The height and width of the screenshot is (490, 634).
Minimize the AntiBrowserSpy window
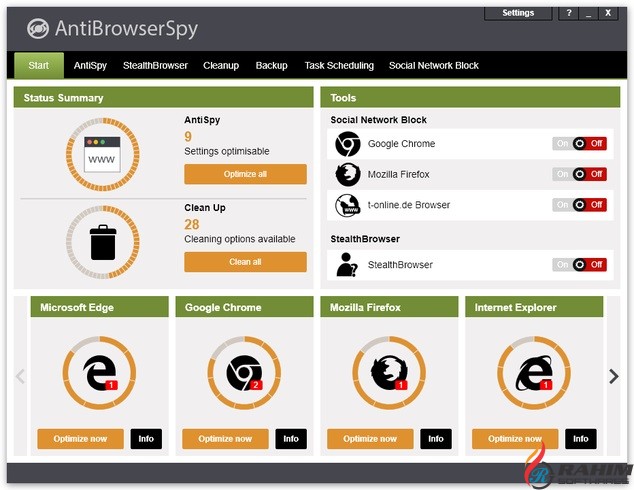point(588,13)
